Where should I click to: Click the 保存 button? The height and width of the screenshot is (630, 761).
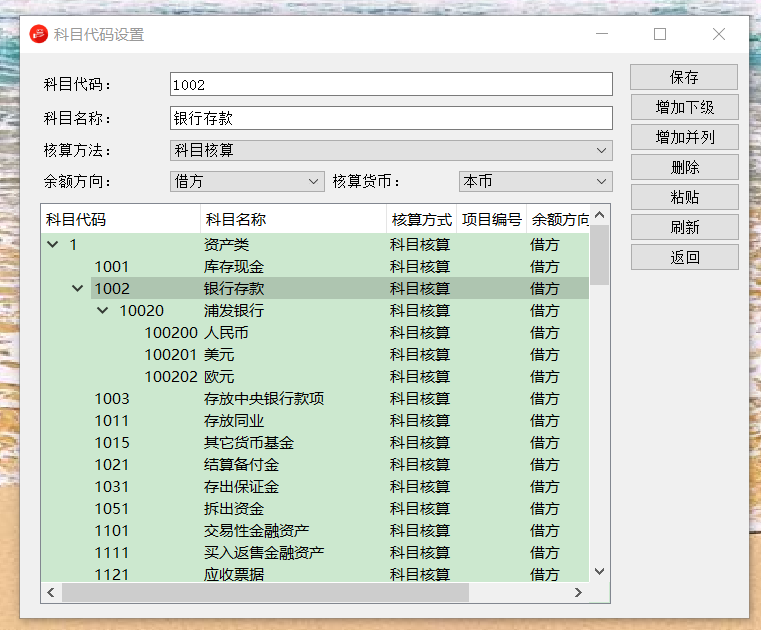click(x=684, y=77)
